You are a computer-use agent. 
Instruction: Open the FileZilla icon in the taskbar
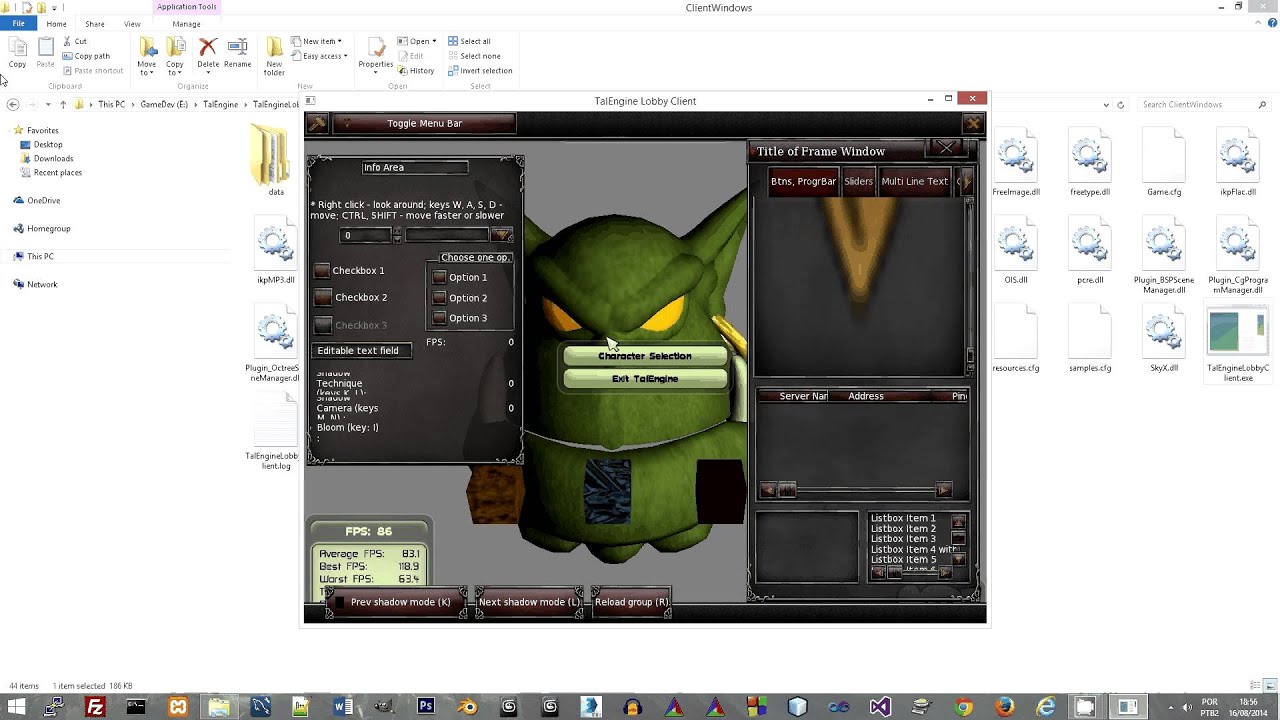click(95, 707)
